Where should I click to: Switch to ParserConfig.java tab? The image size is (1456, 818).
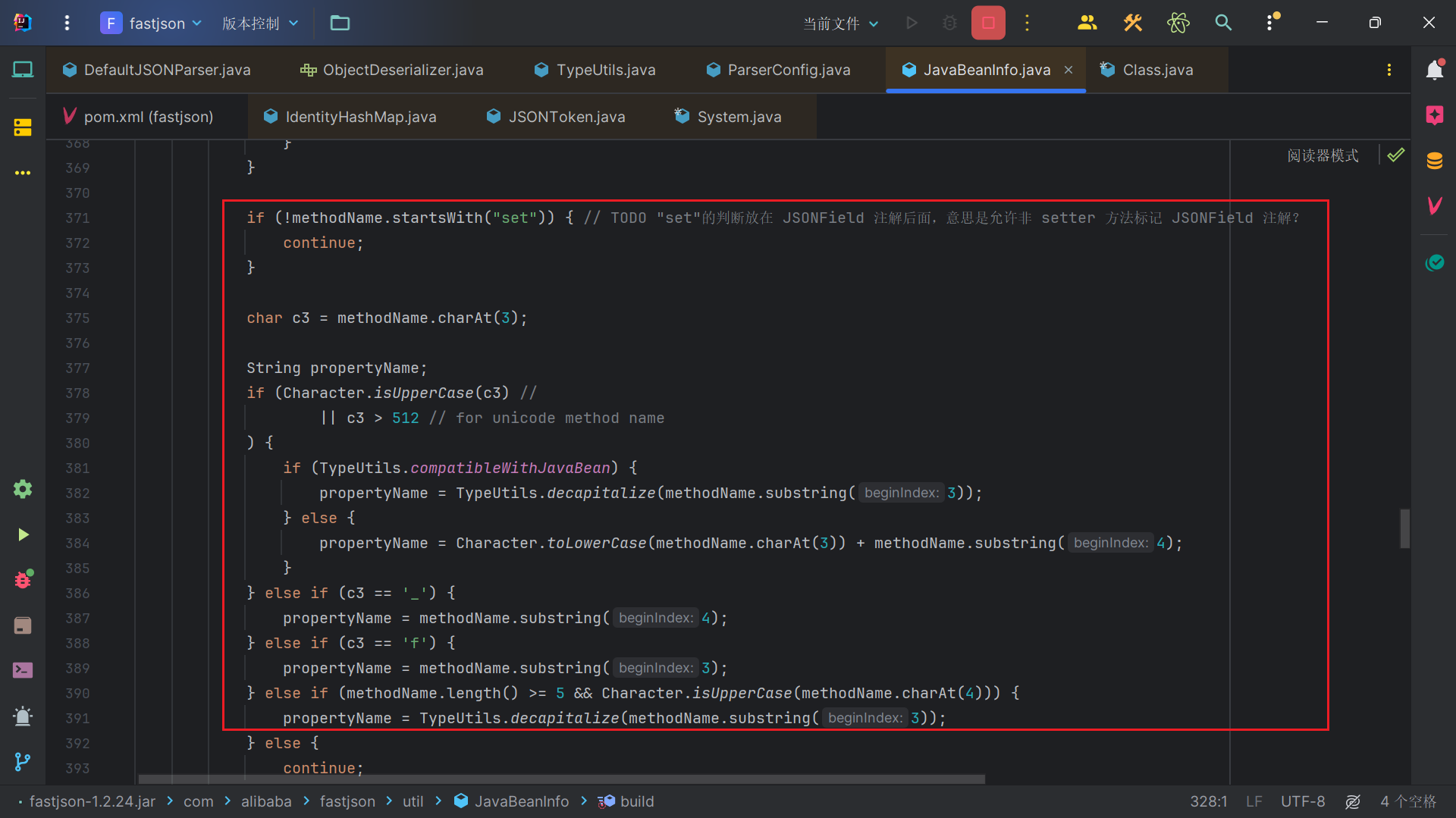coord(778,70)
